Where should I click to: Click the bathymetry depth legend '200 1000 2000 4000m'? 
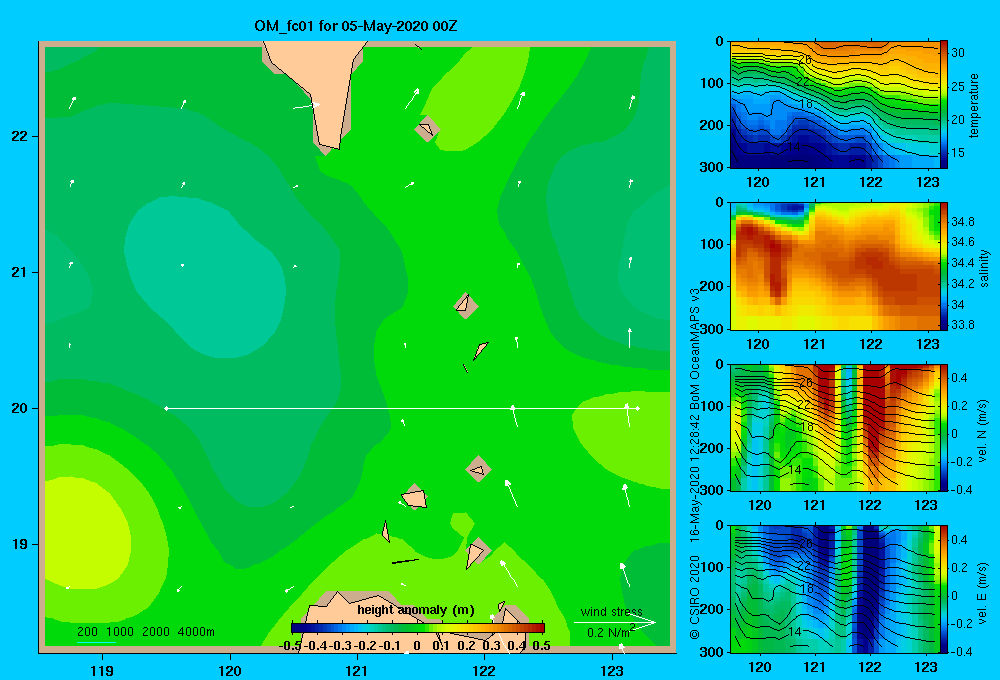(x=146, y=632)
